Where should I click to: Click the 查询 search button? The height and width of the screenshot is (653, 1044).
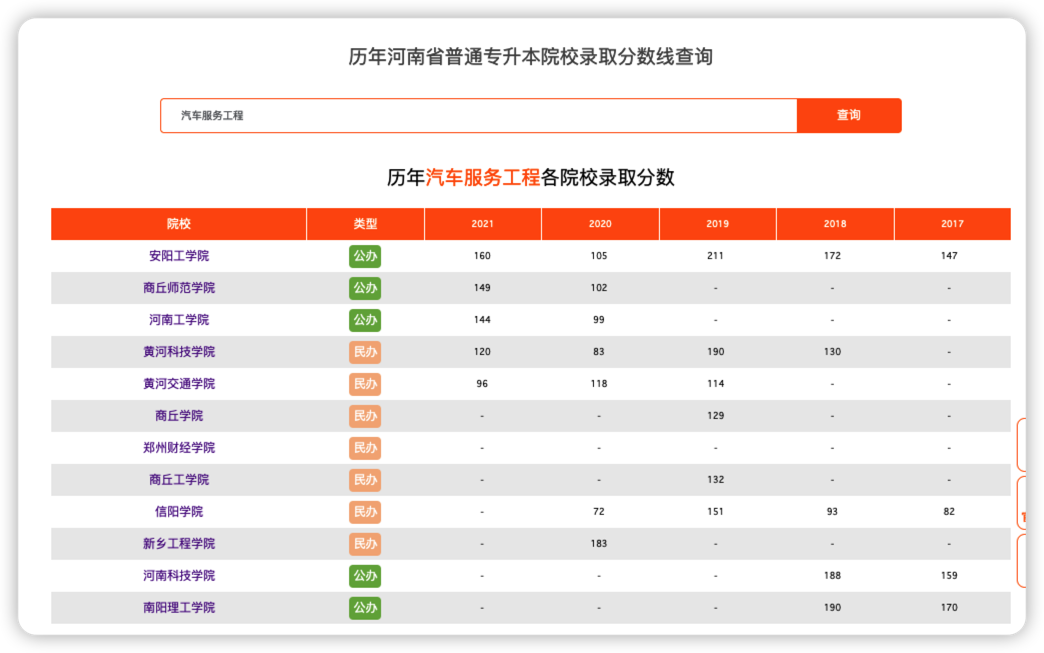coord(849,115)
